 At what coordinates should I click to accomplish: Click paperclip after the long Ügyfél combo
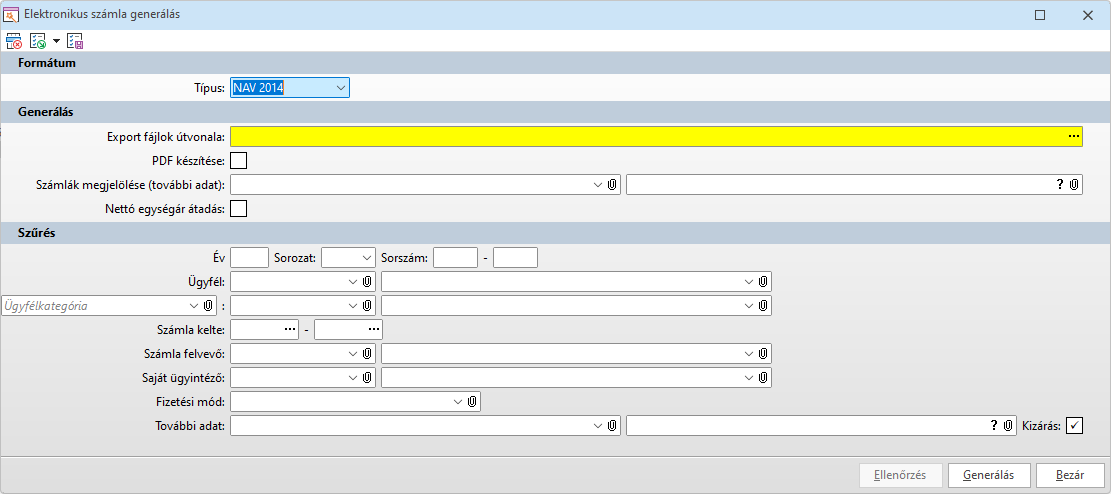tap(763, 281)
